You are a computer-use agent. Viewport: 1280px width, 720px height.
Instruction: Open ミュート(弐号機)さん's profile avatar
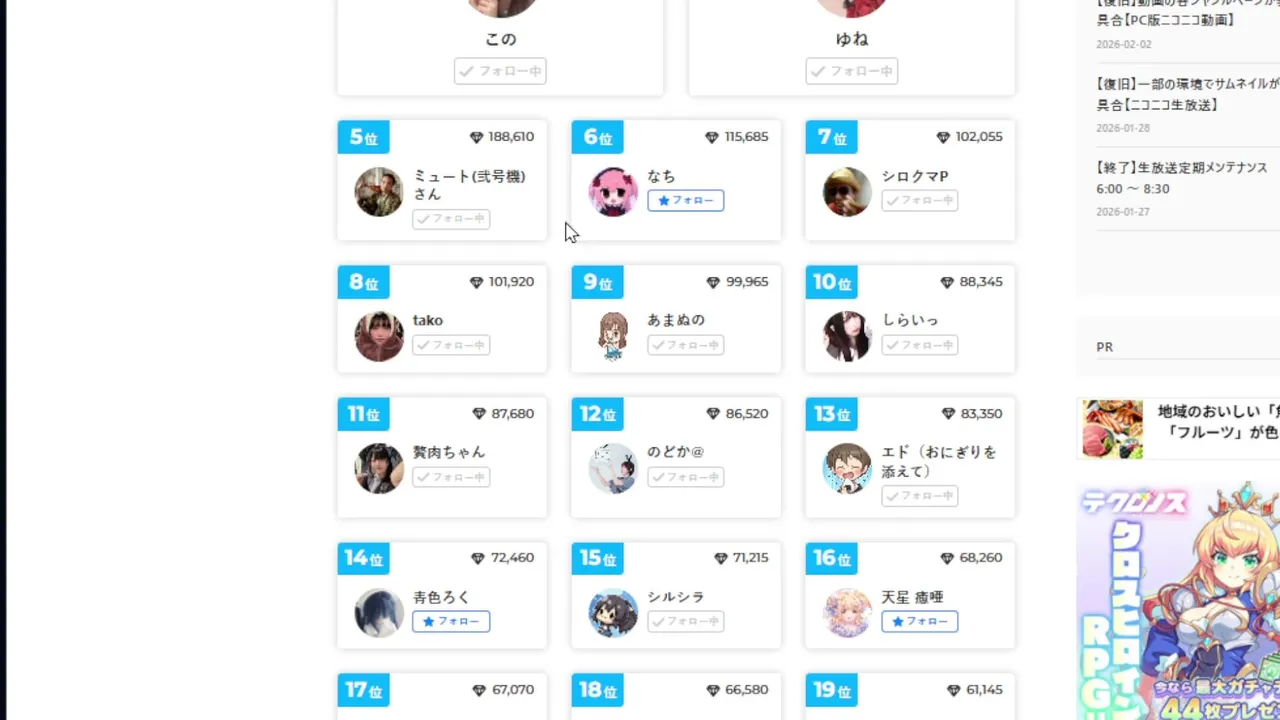[379, 192]
